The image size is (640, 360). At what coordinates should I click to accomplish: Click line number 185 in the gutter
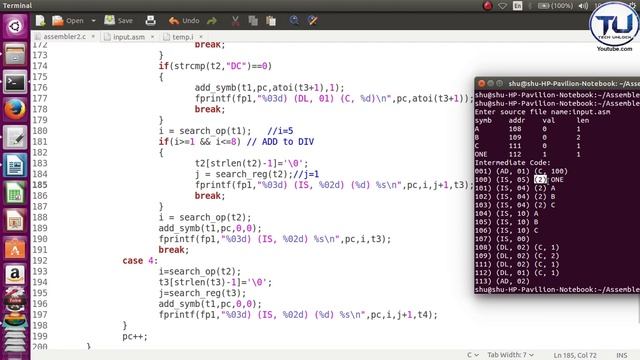(x=40, y=185)
